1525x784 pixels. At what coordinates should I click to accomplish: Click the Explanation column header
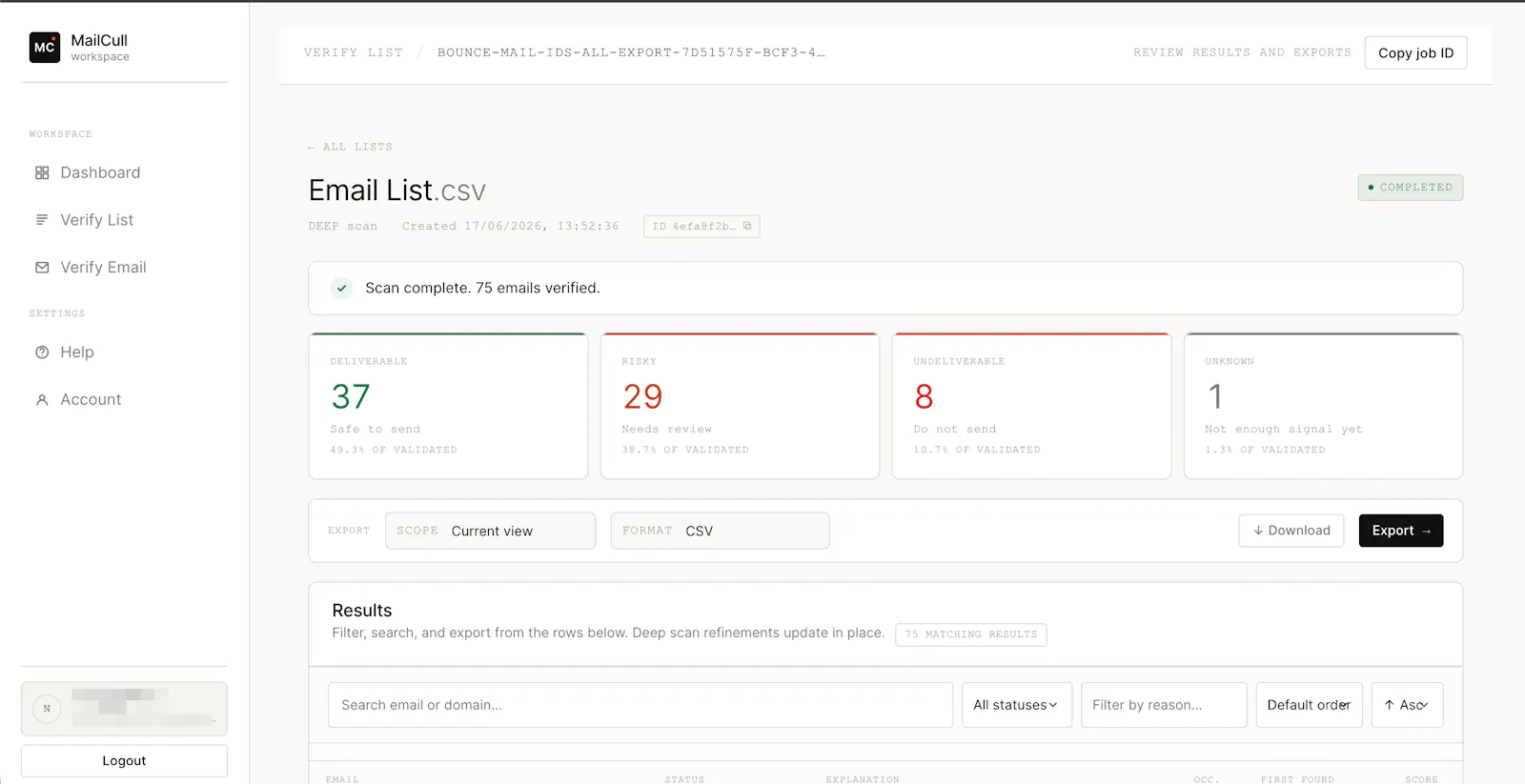pos(863,779)
